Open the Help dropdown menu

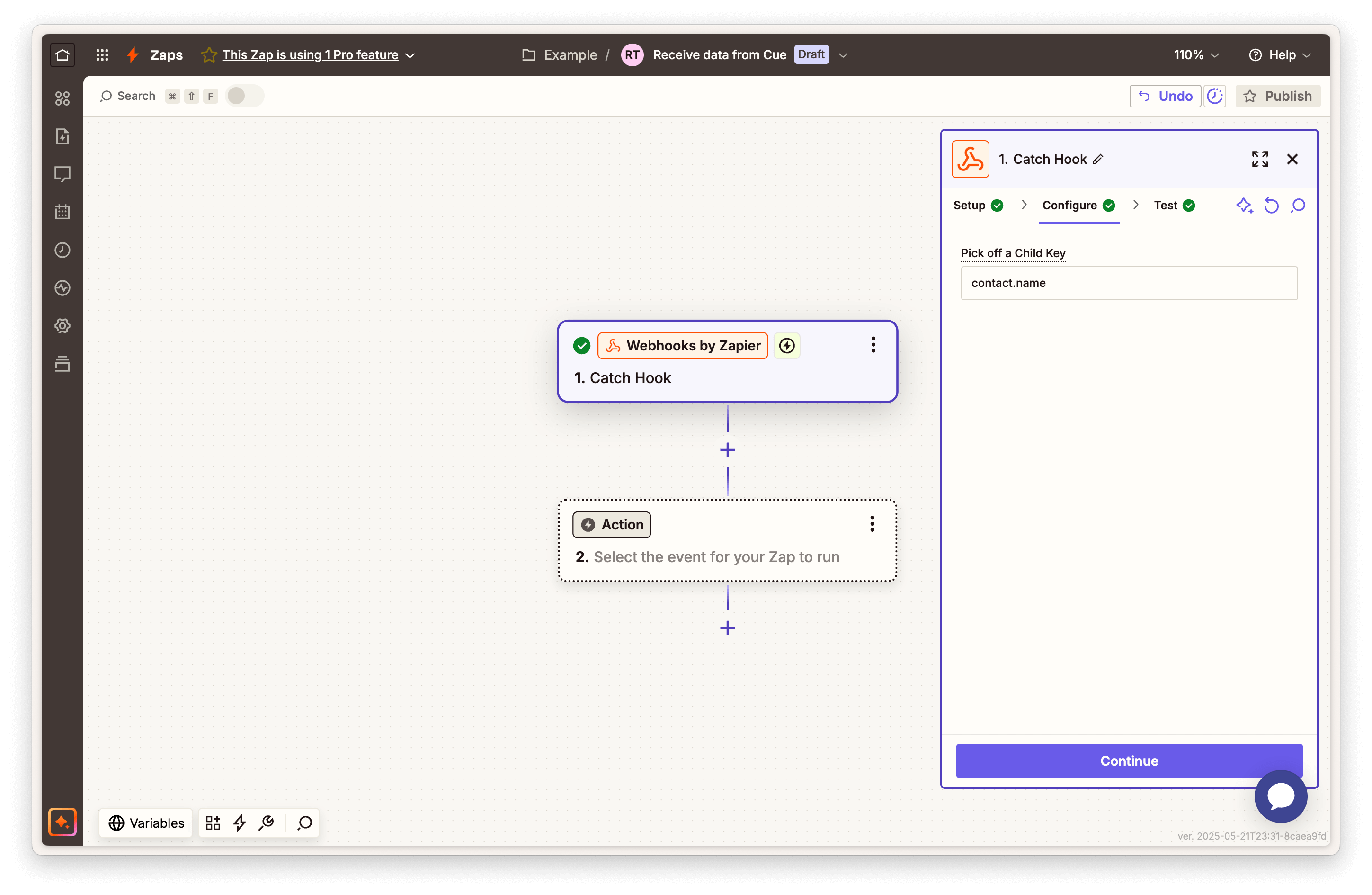click(1280, 55)
